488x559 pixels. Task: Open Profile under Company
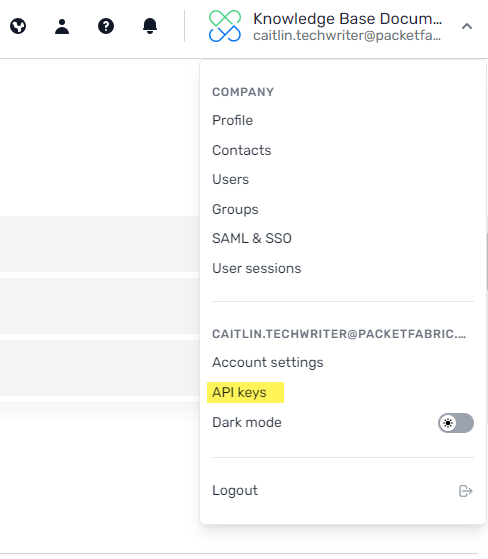(x=232, y=120)
